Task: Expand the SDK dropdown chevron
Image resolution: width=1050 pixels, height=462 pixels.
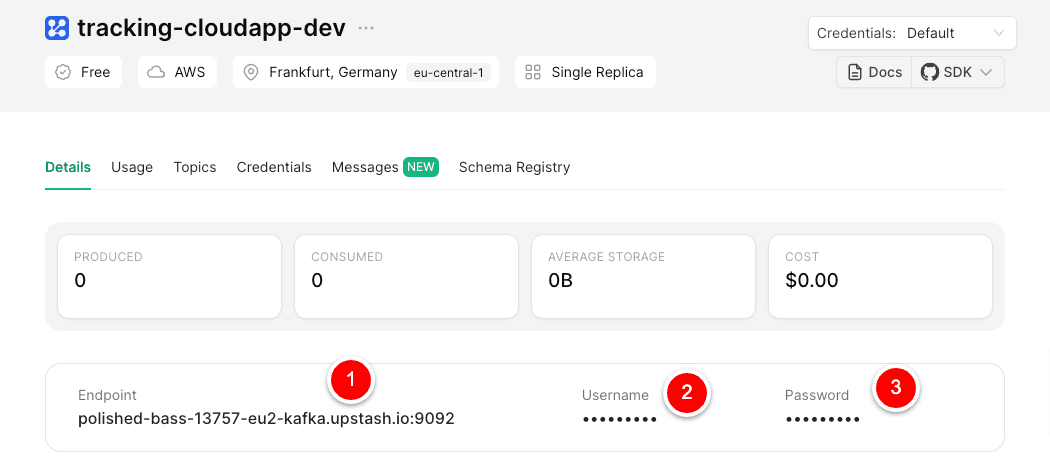Action: coord(985,72)
